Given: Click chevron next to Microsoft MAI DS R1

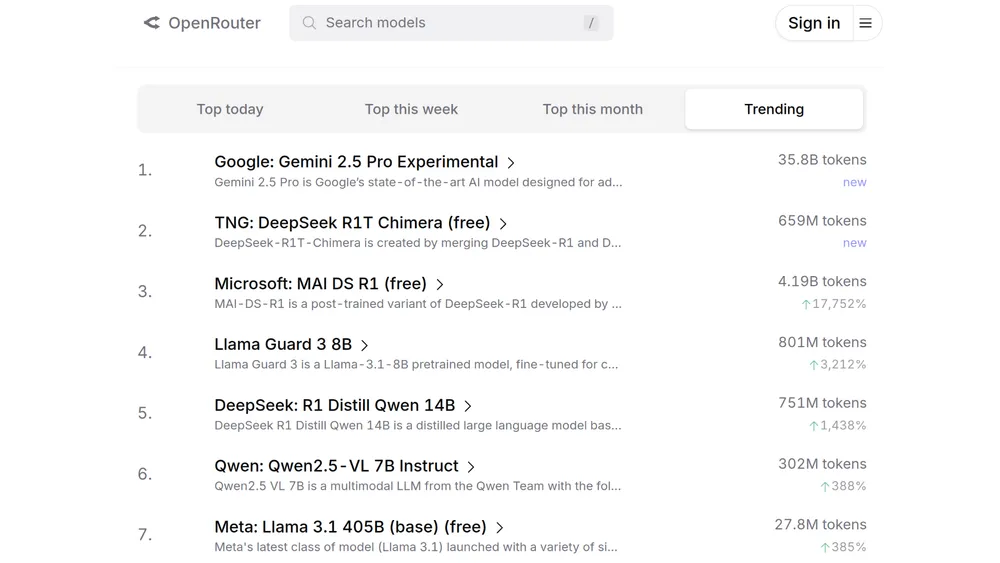Looking at the screenshot, I should click(x=440, y=285).
